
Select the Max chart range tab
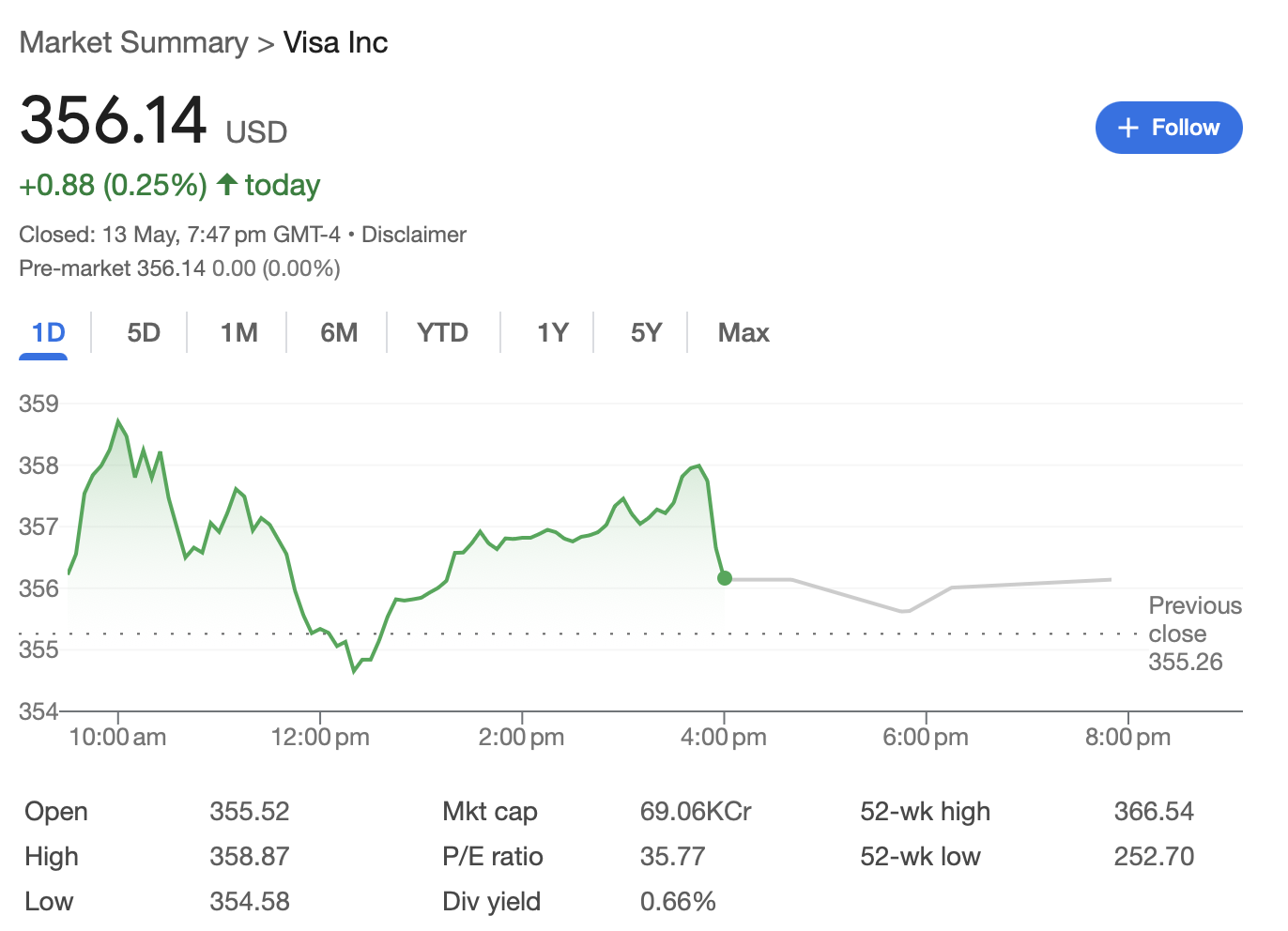(744, 333)
